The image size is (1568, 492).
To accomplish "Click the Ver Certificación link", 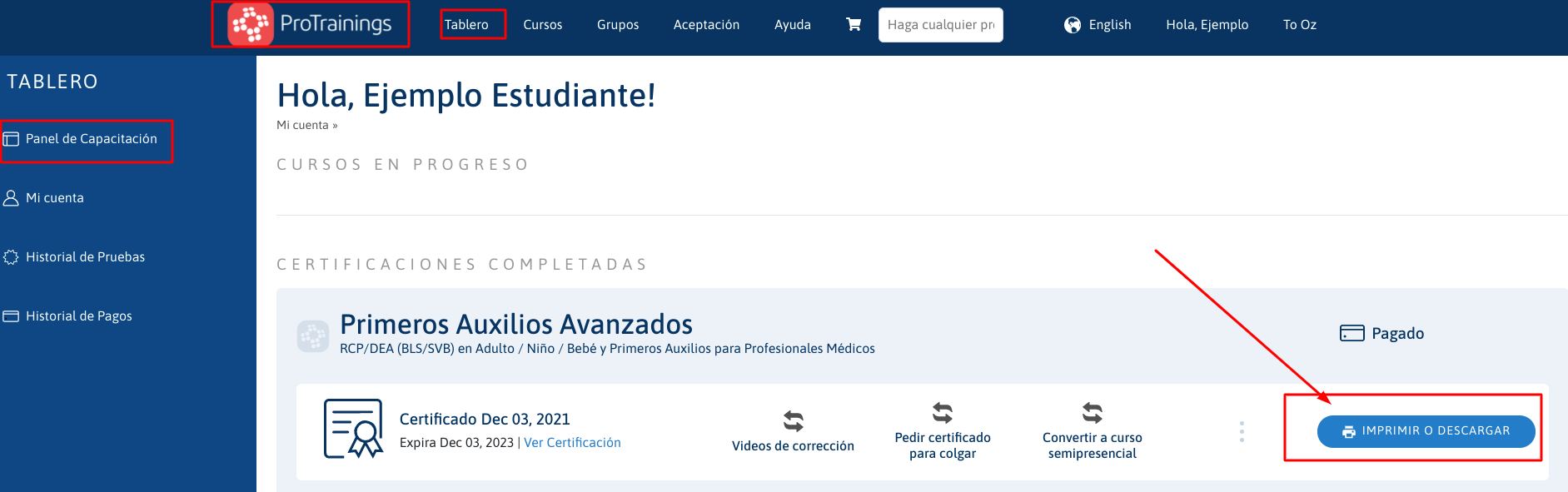I will click(572, 443).
